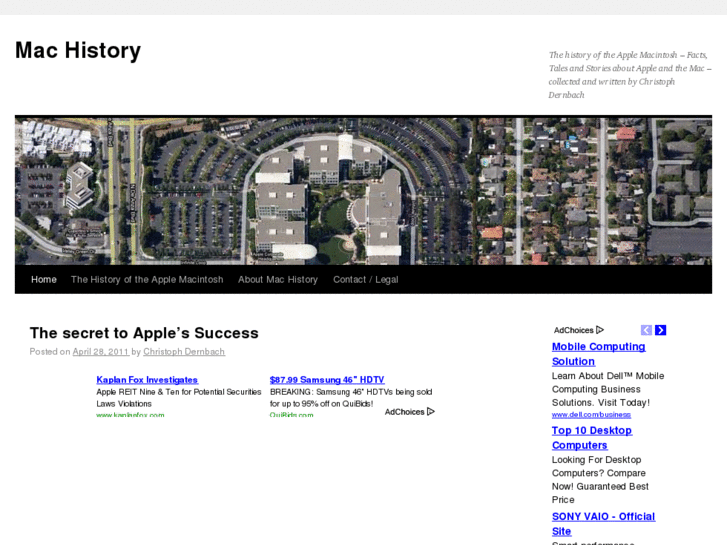Click the 'Apple REIT Nine & Ten' ad description
Viewport: 727px width, 545px height.
coord(179,398)
